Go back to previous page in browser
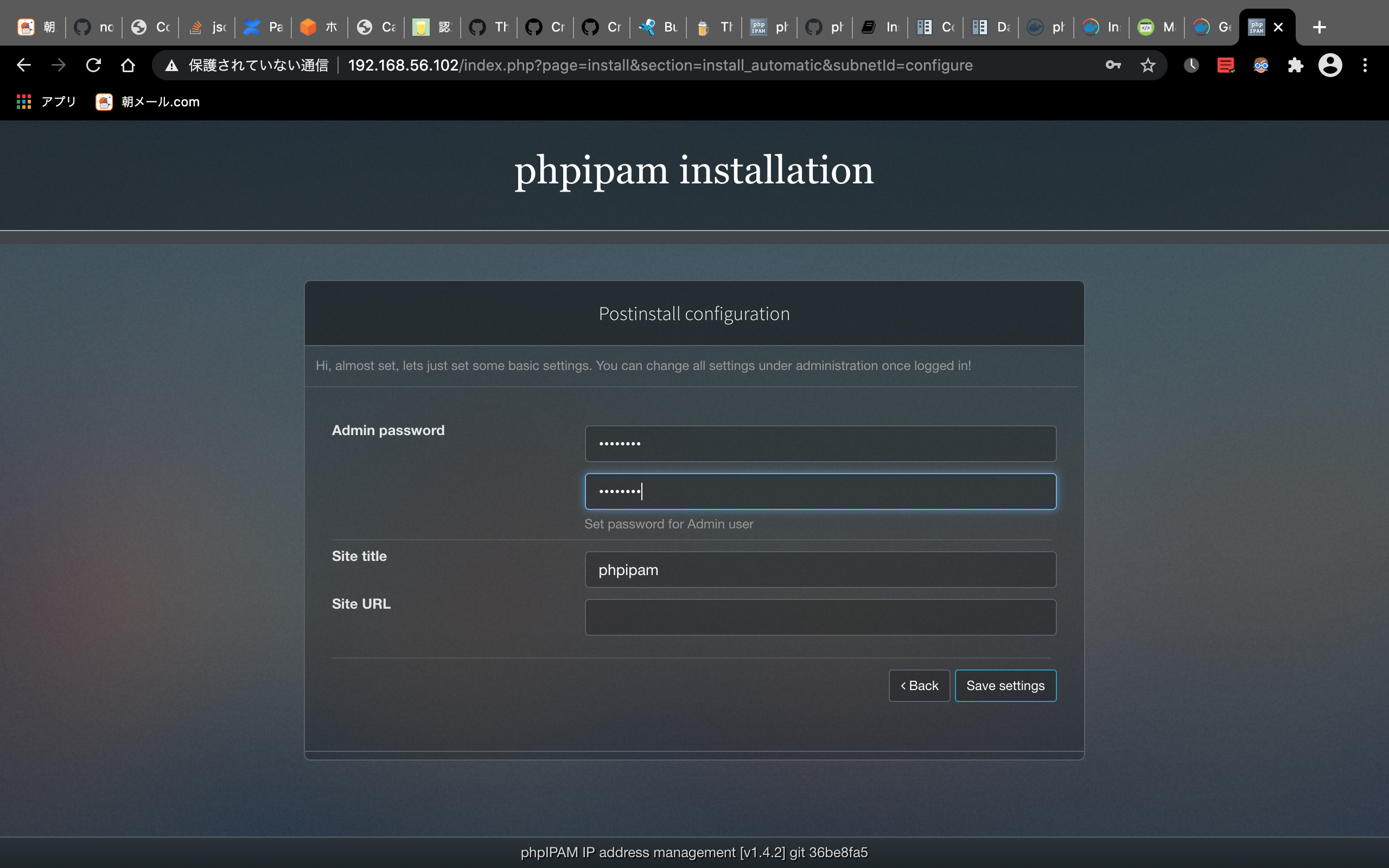1389x868 pixels. coord(23,65)
